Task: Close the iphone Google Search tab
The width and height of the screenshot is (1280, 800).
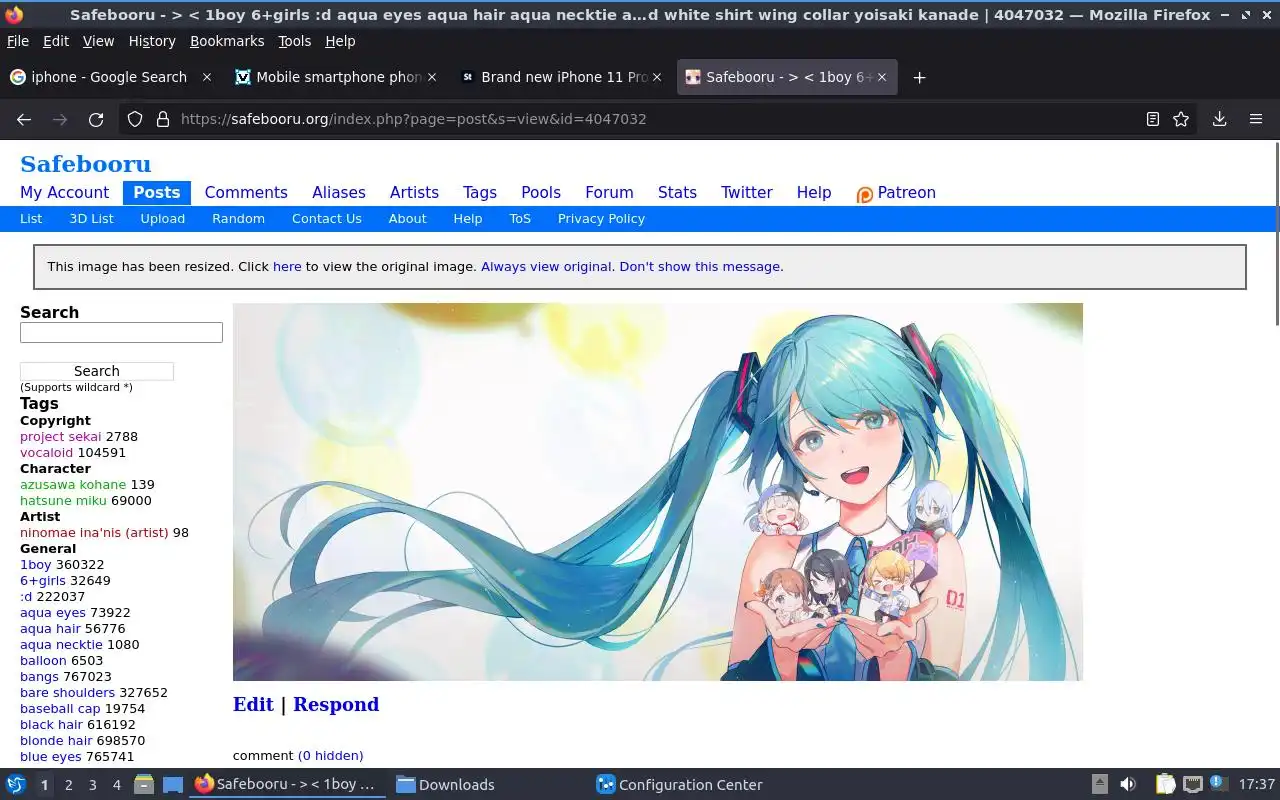Action: [207, 77]
